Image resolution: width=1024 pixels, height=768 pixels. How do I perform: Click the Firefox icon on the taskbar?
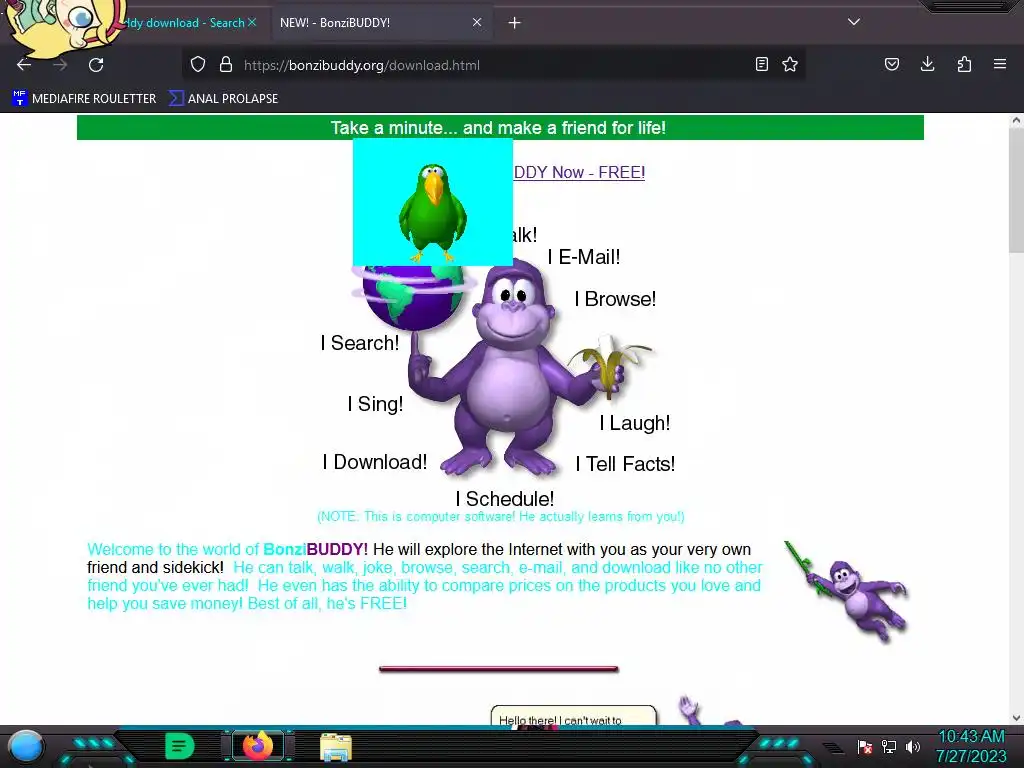(258, 745)
